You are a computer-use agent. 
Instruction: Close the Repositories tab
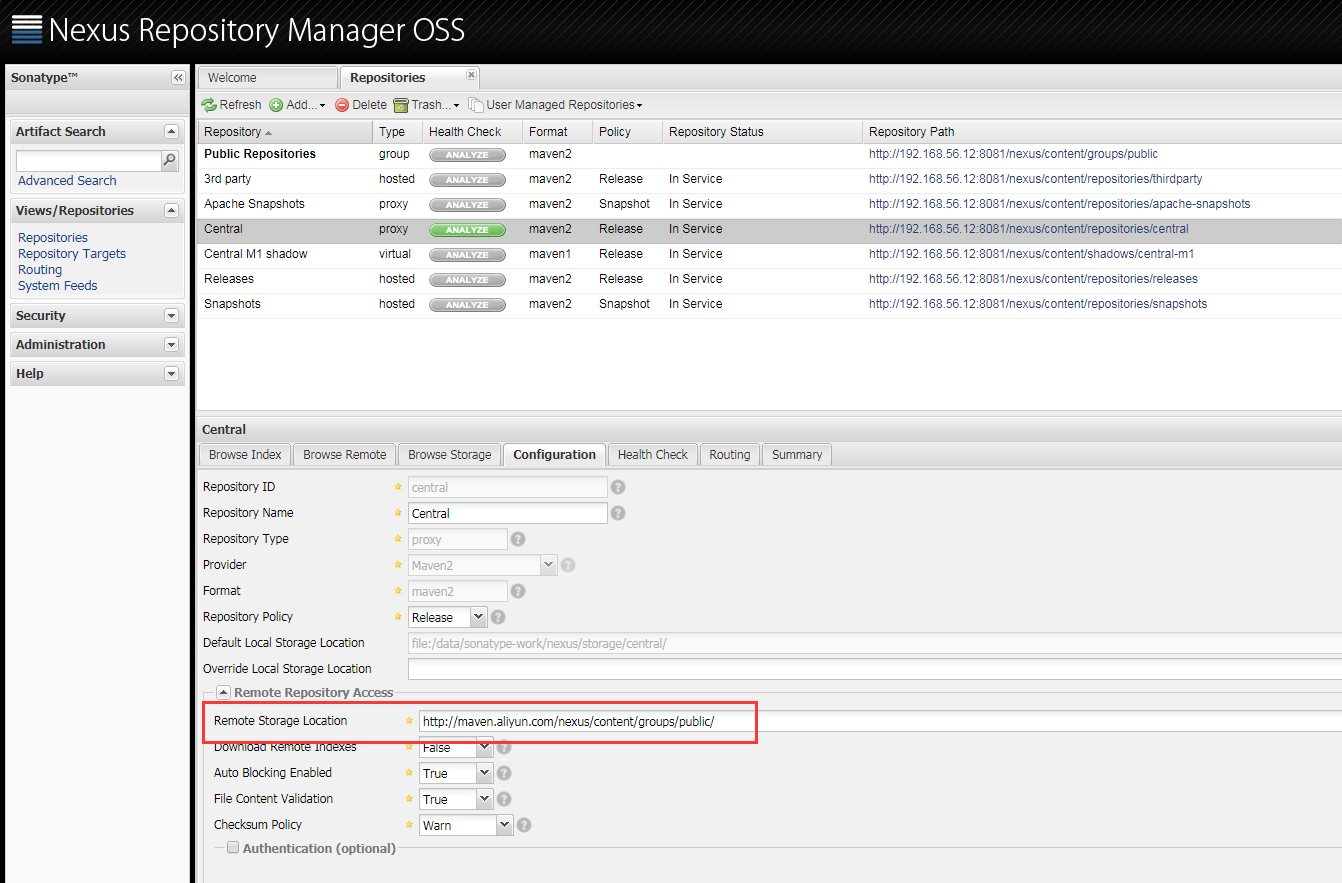click(471, 75)
